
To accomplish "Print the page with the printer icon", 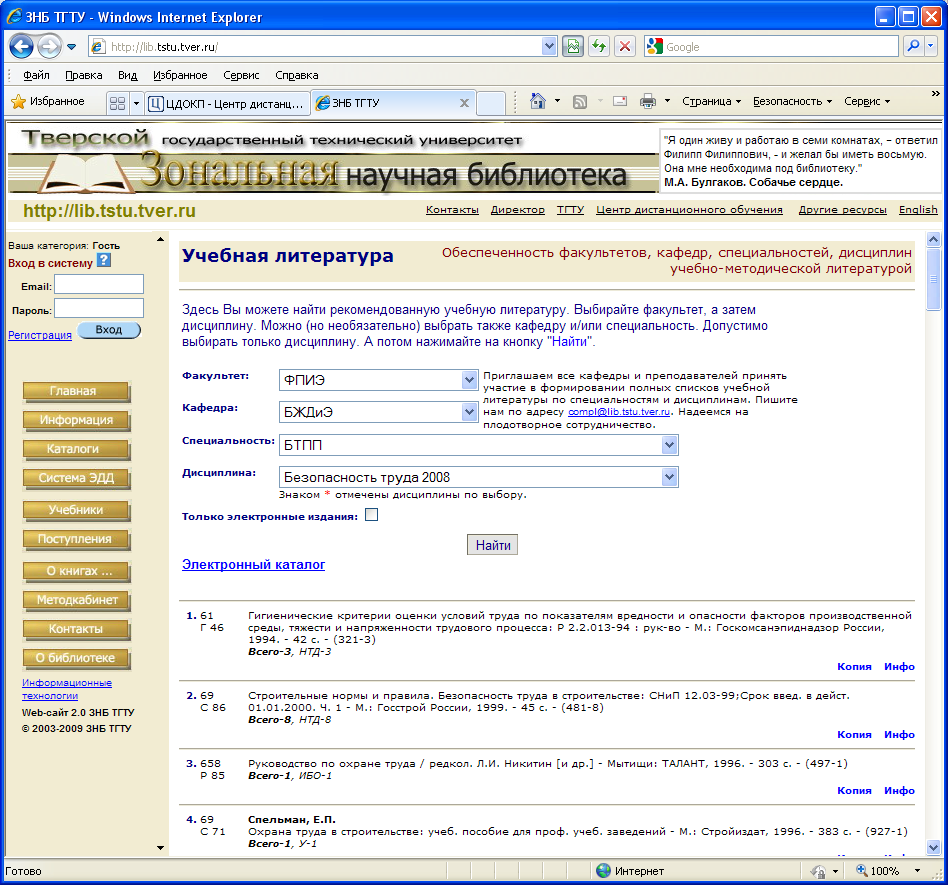I will [x=648, y=101].
